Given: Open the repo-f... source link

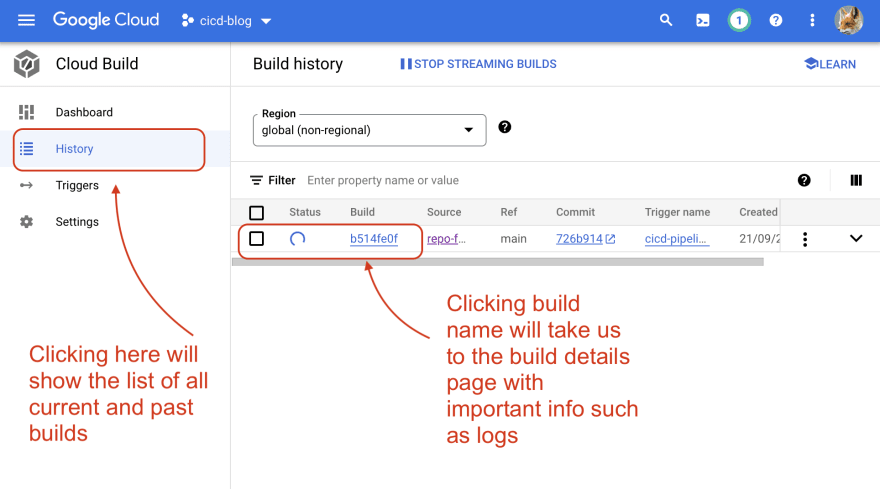Looking at the screenshot, I should [446, 239].
